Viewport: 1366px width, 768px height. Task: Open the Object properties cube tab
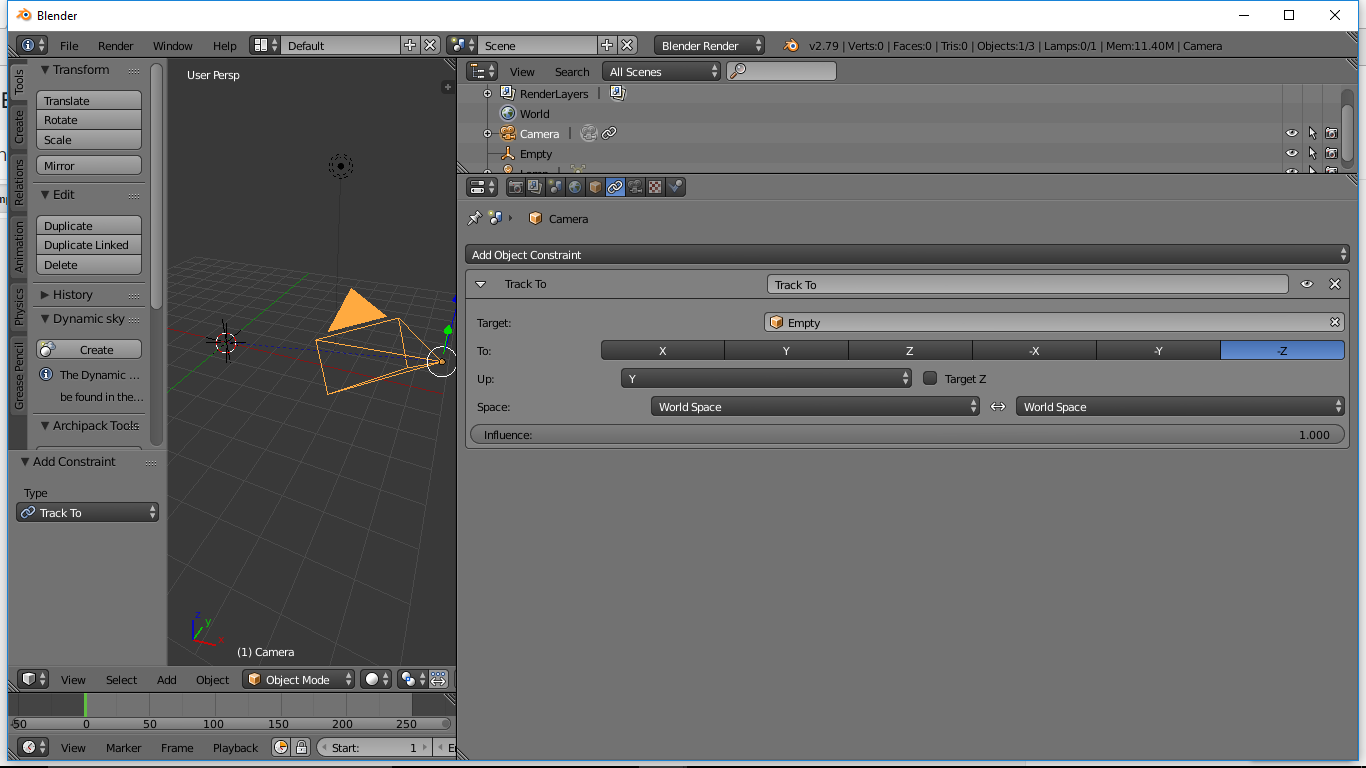click(x=595, y=187)
